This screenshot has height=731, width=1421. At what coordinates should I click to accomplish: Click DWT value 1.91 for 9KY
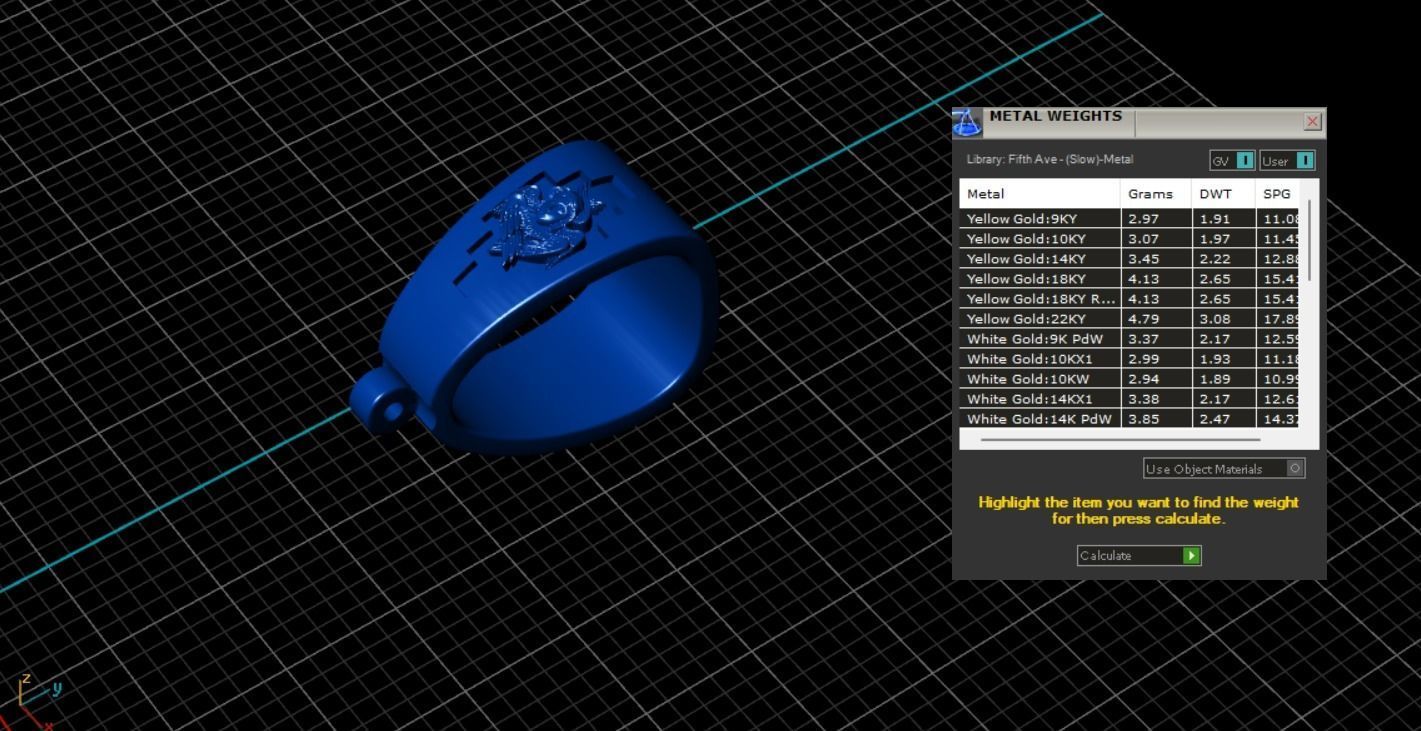point(1215,219)
